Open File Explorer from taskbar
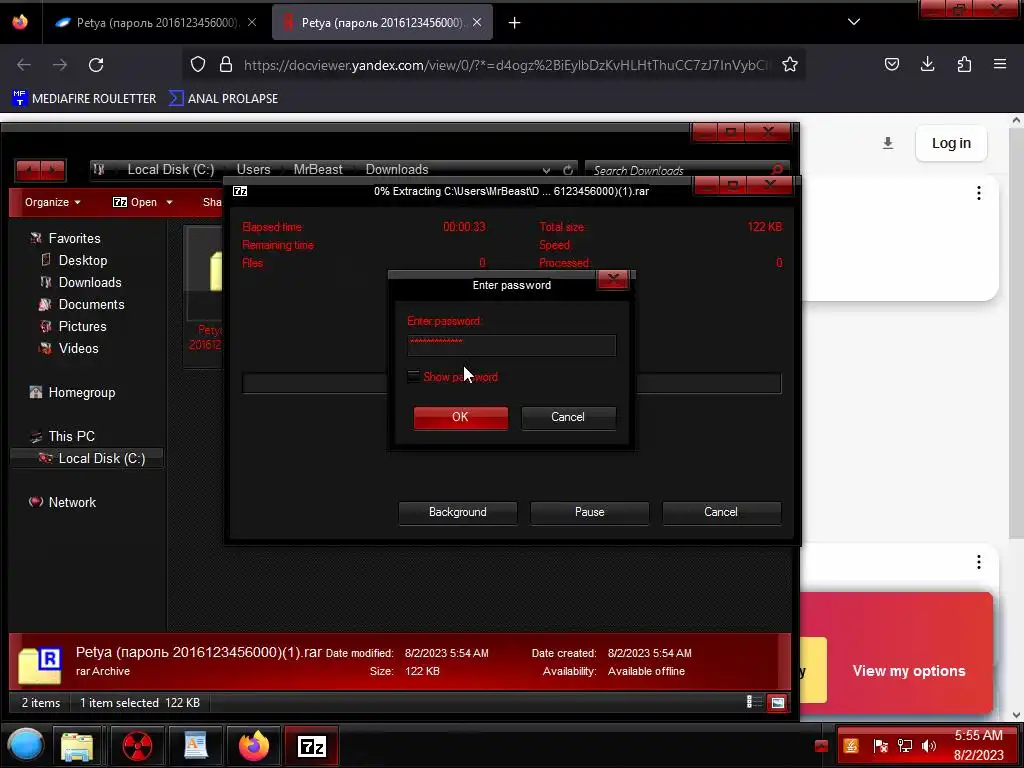 77,746
